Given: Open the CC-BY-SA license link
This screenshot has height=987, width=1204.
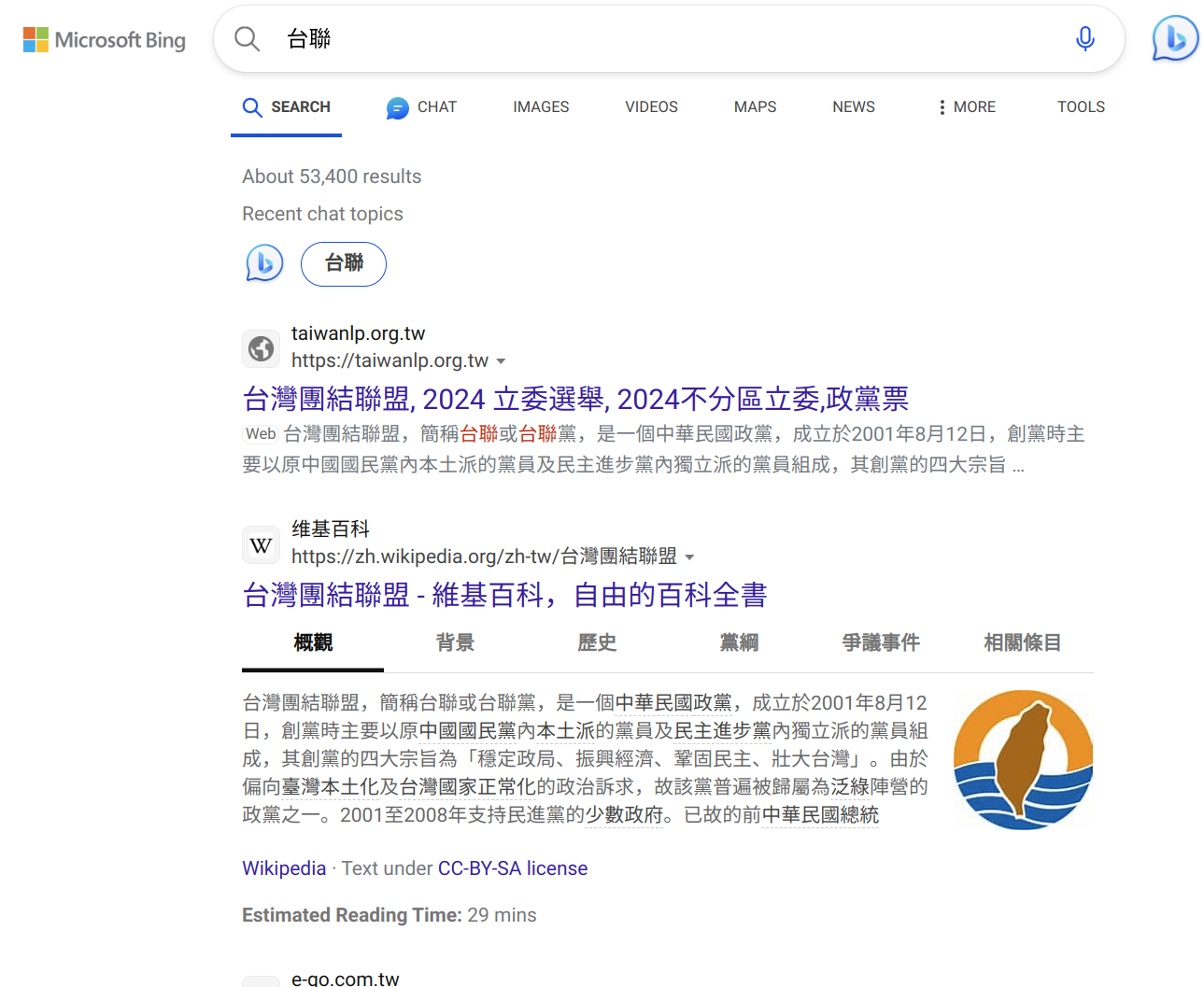Looking at the screenshot, I should [513, 868].
